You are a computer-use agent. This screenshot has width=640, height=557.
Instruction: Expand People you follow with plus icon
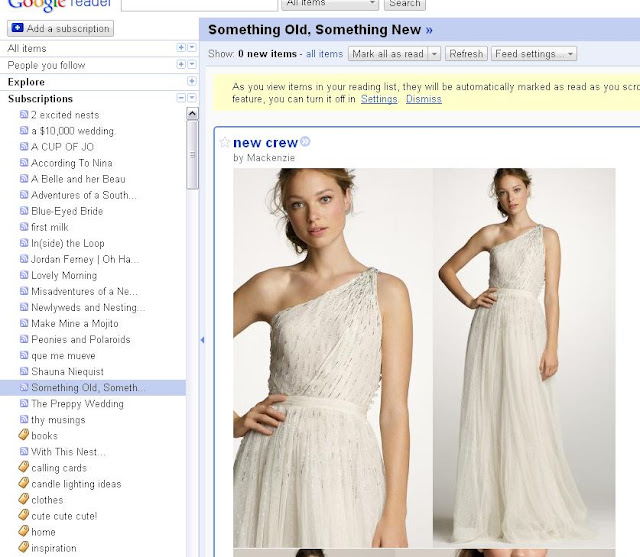point(181,64)
